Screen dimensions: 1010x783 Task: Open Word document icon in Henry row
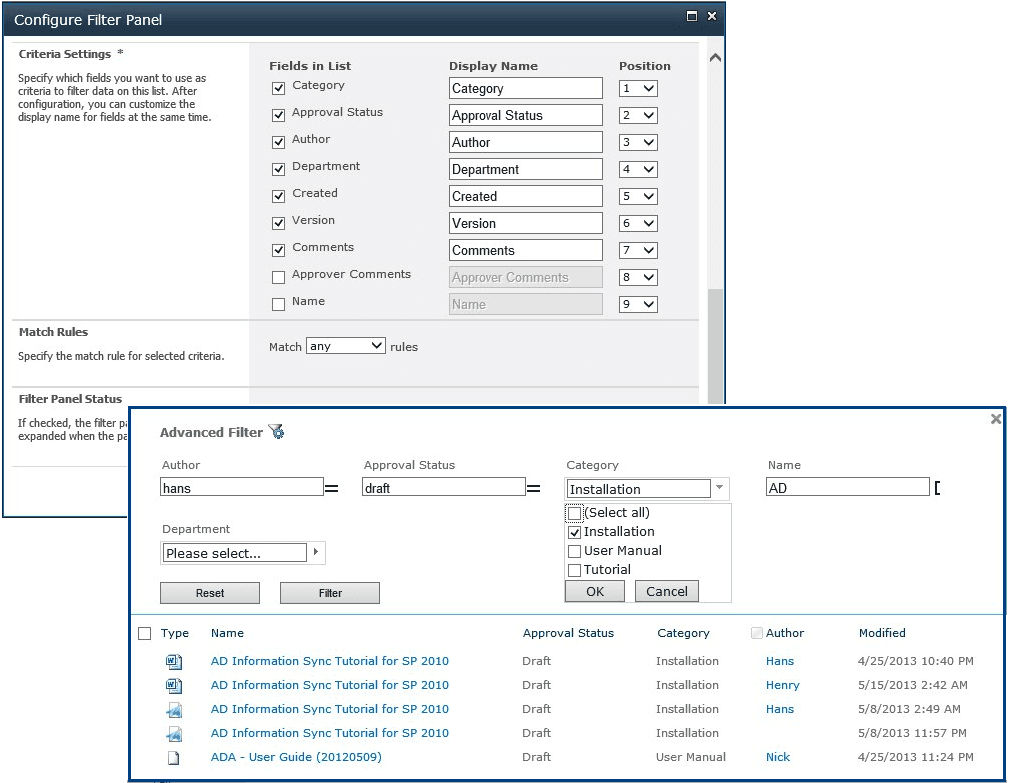pyautogui.click(x=174, y=685)
